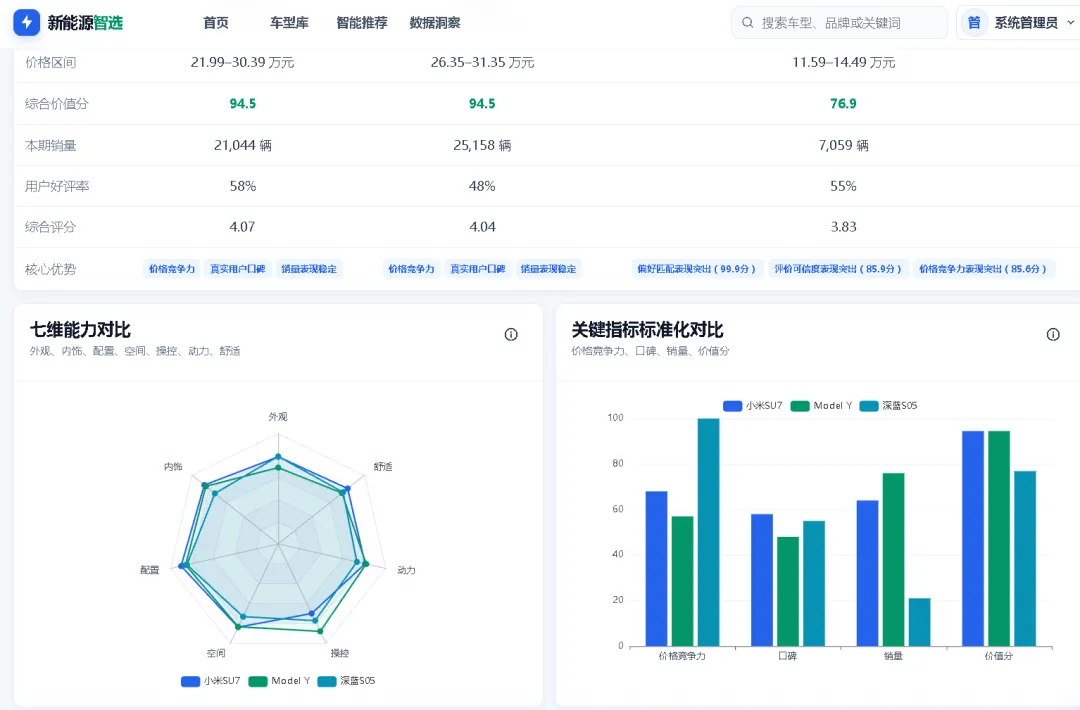Click the 25,158 辆 sales value
This screenshot has width=1080, height=710.
coord(482,145)
